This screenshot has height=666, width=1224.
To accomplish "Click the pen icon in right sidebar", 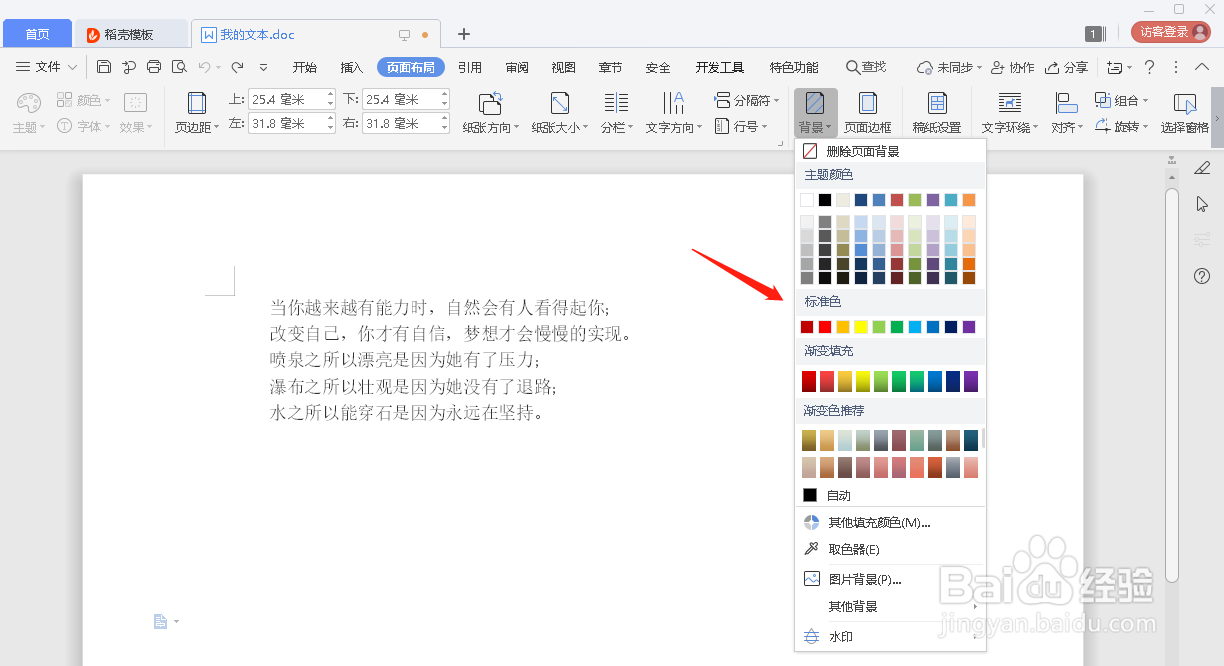I will [x=1202, y=167].
